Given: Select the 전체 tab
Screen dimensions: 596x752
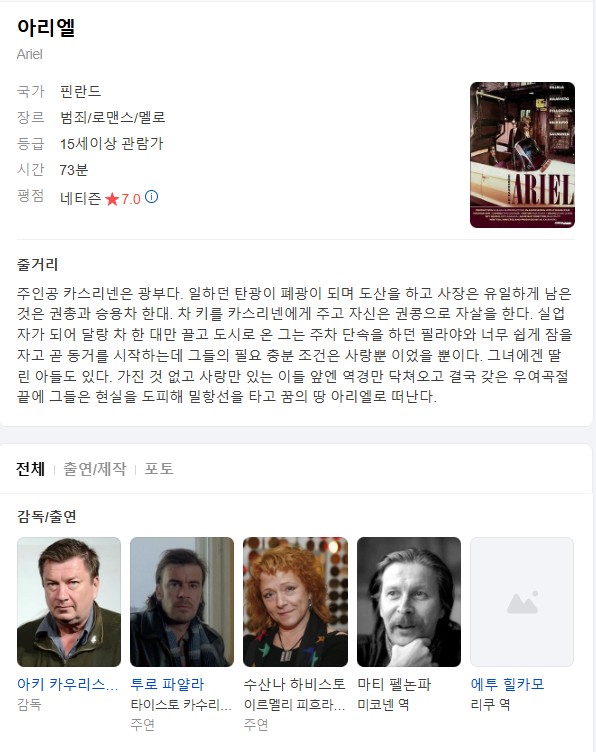Looking at the screenshot, I should click(x=30, y=469).
